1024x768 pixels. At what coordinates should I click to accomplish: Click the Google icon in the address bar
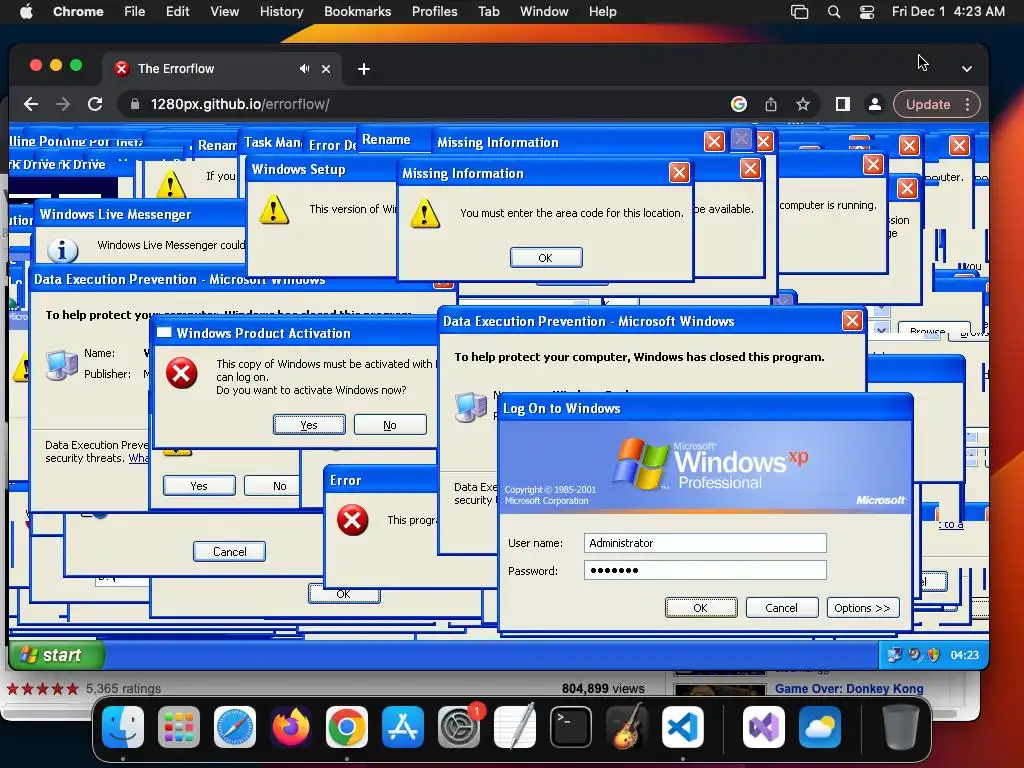pos(739,104)
